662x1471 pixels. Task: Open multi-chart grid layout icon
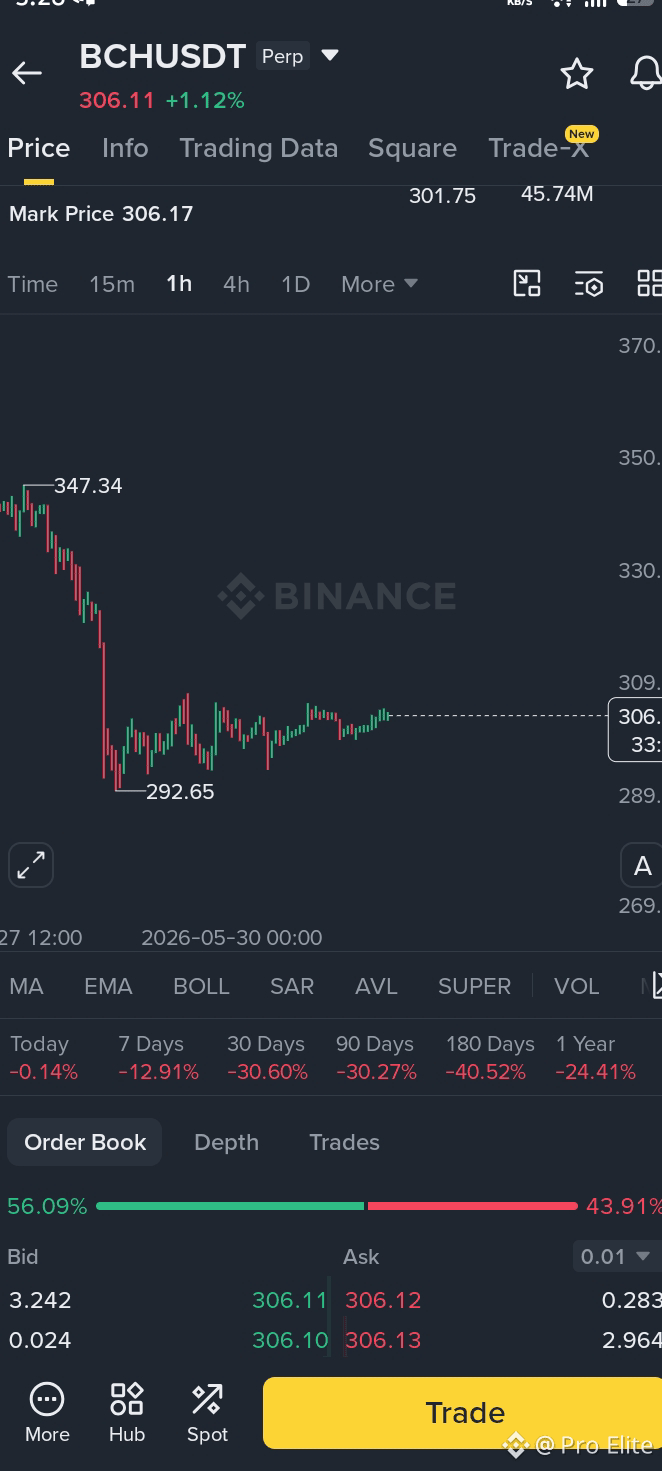point(649,284)
